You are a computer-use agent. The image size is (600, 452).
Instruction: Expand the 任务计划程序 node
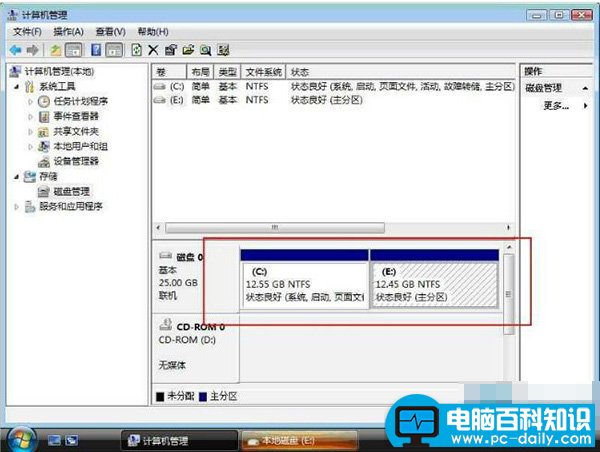pos(30,101)
